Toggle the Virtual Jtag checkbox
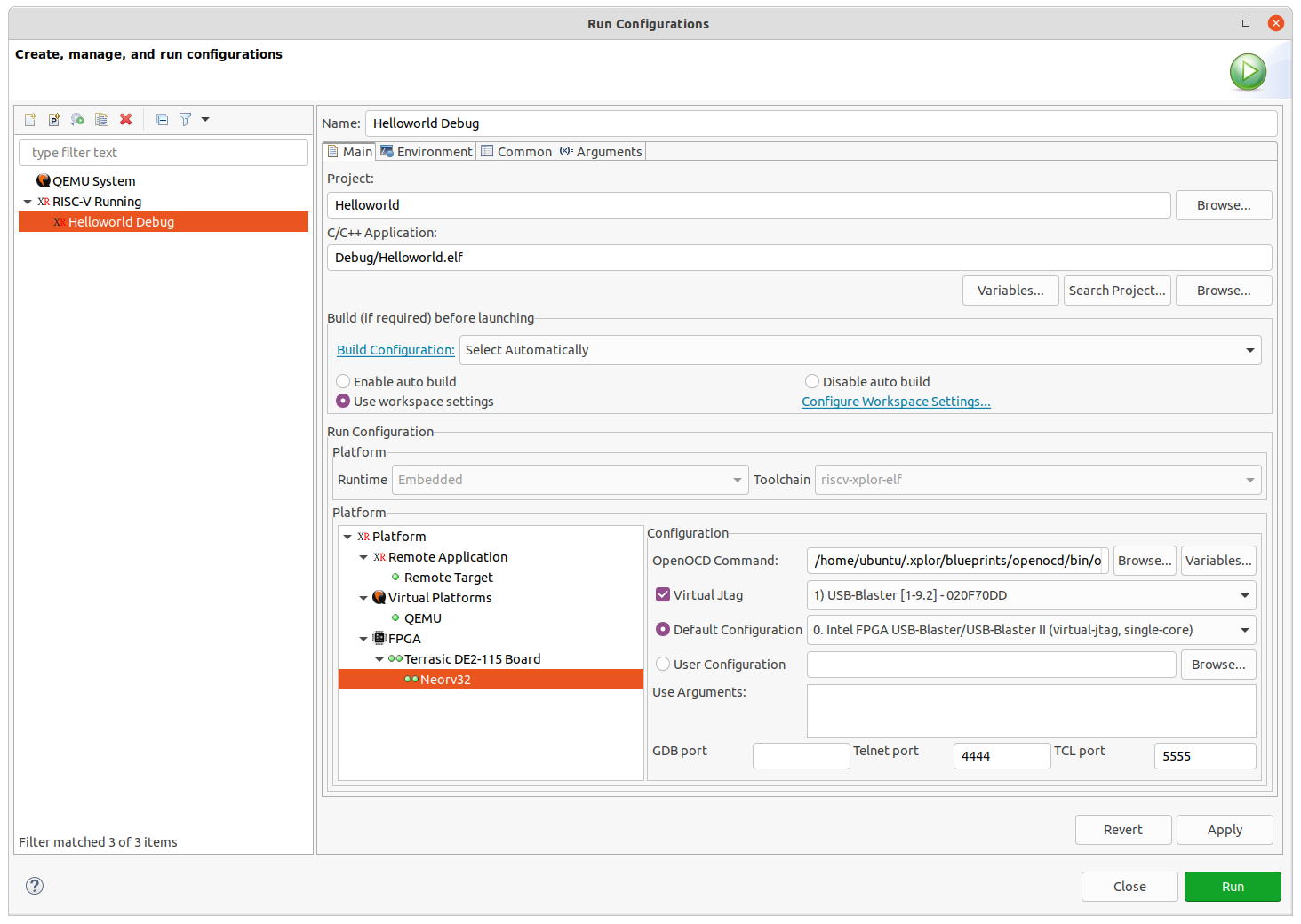 663,595
